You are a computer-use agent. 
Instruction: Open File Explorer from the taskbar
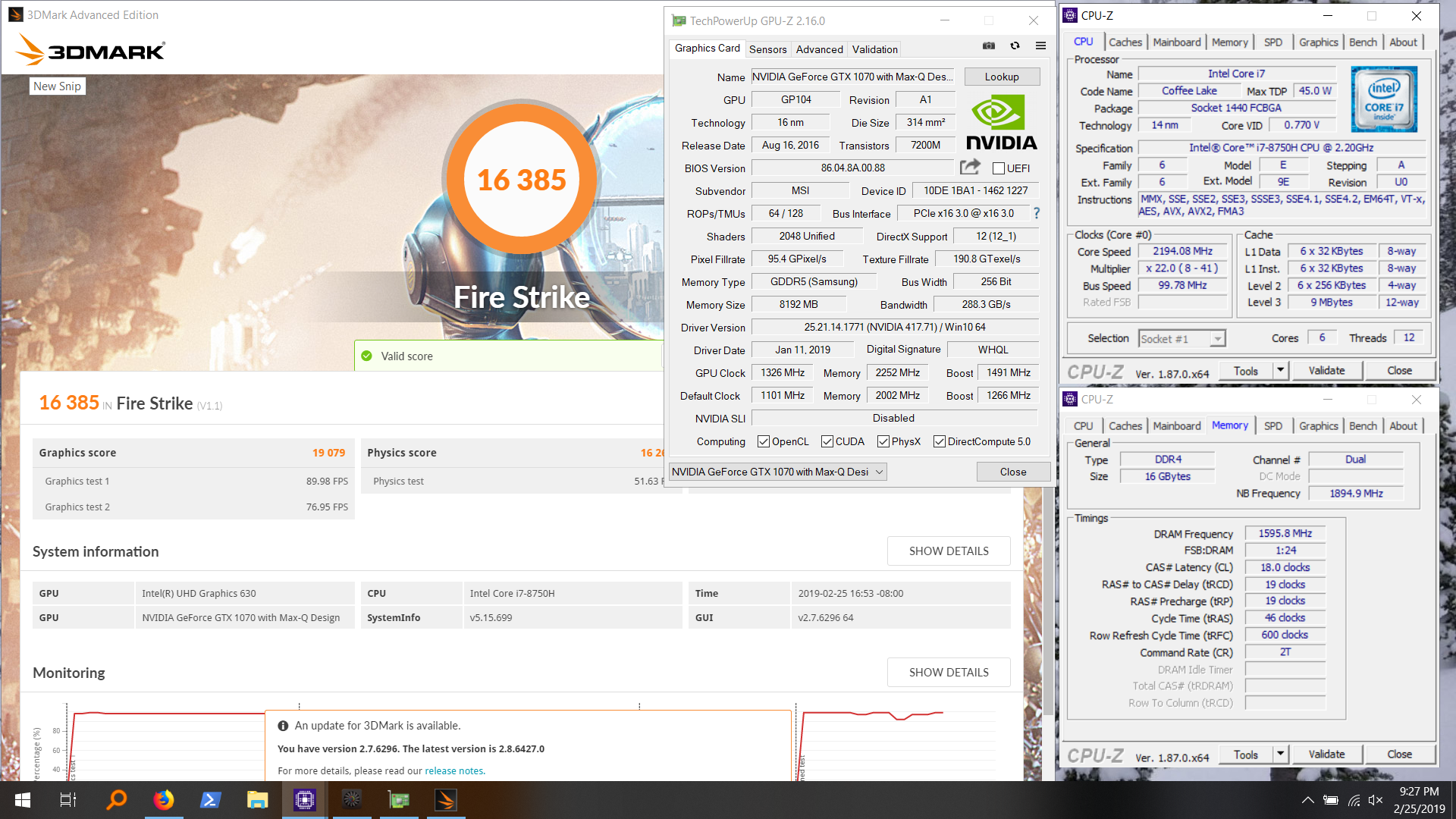click(257, 800)
